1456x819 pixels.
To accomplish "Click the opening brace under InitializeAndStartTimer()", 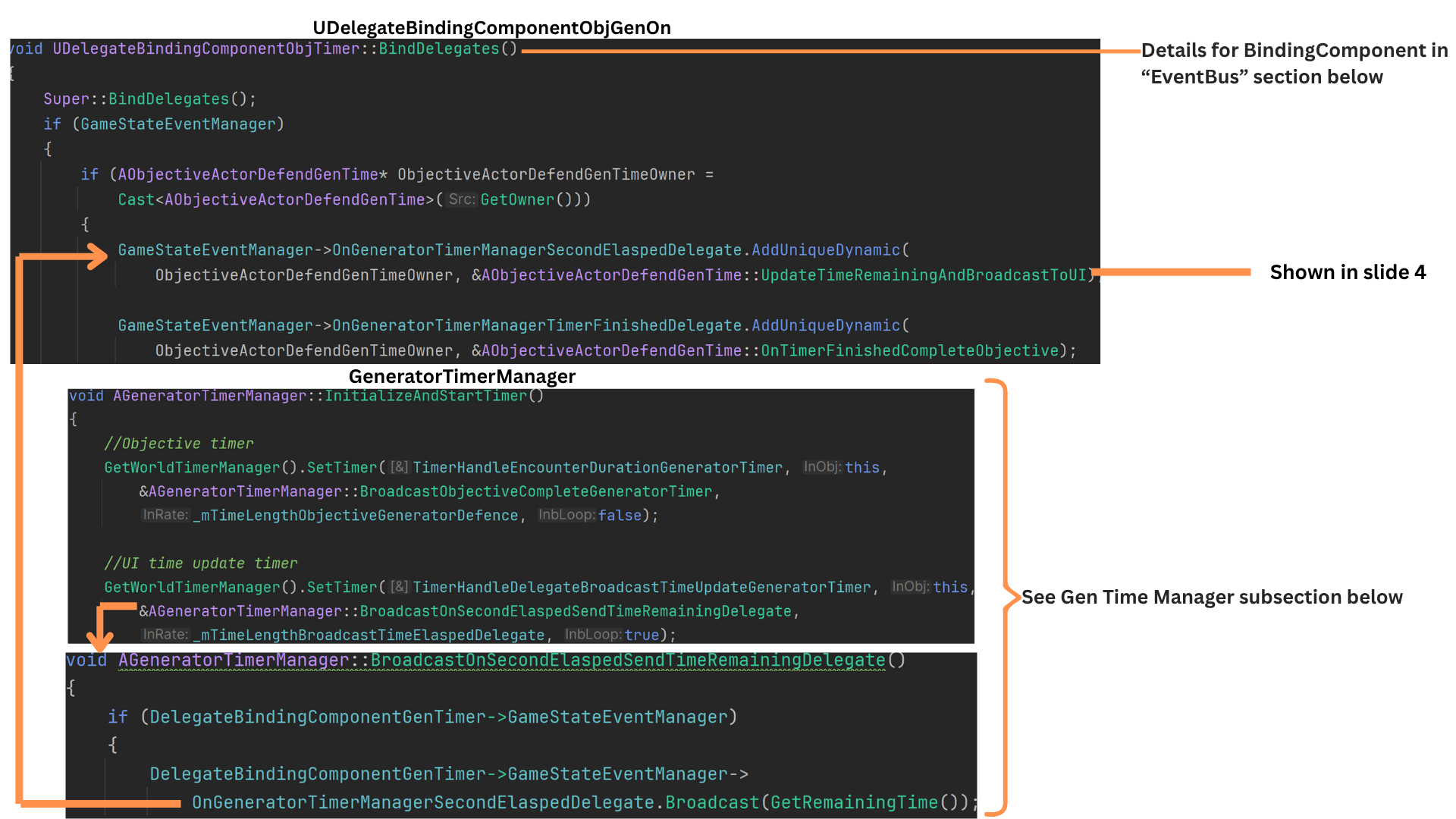I will pos(74,419).
